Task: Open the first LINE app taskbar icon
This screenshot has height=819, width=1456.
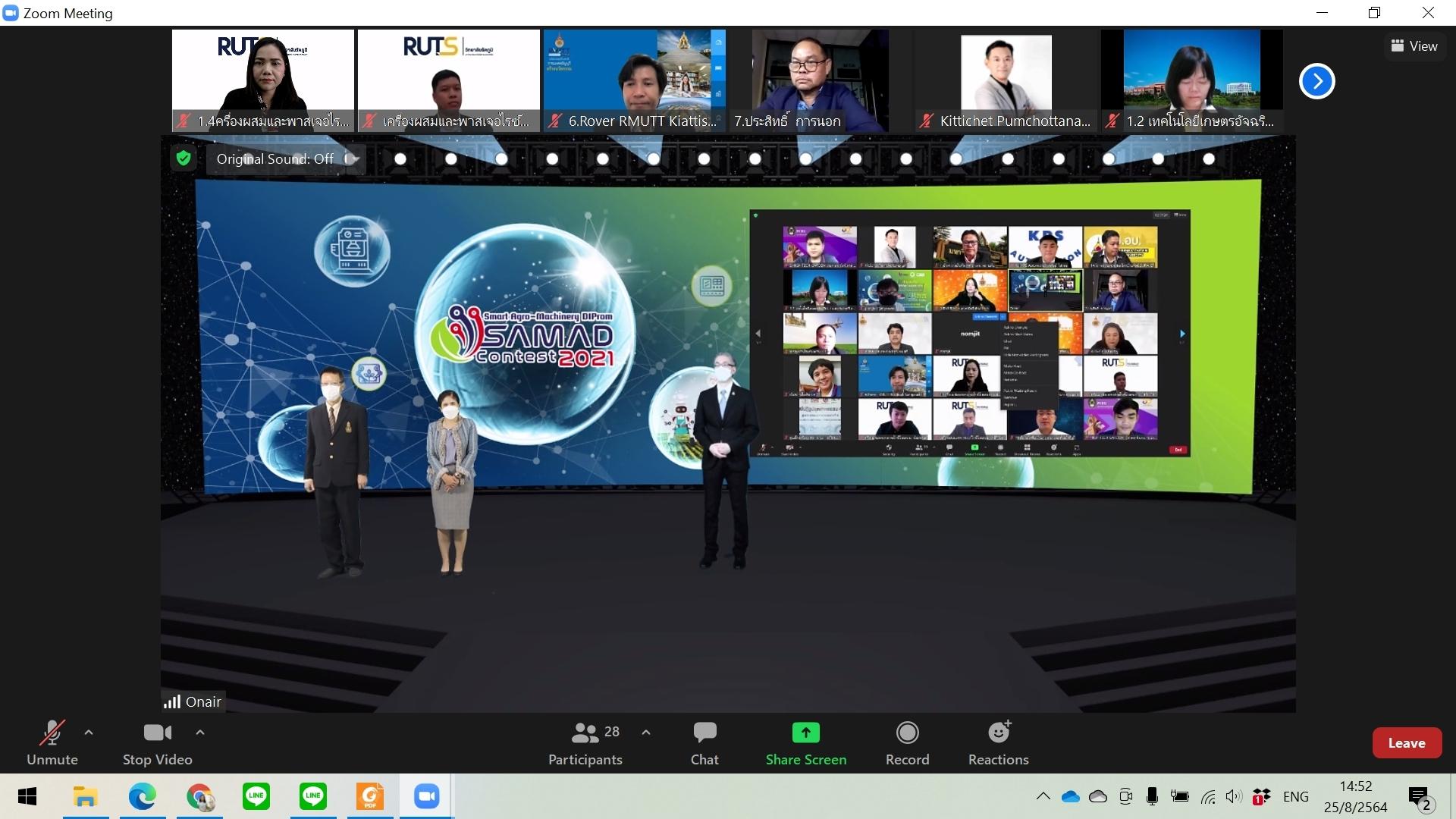Action: pyautogui.click(x=256, y=796)
